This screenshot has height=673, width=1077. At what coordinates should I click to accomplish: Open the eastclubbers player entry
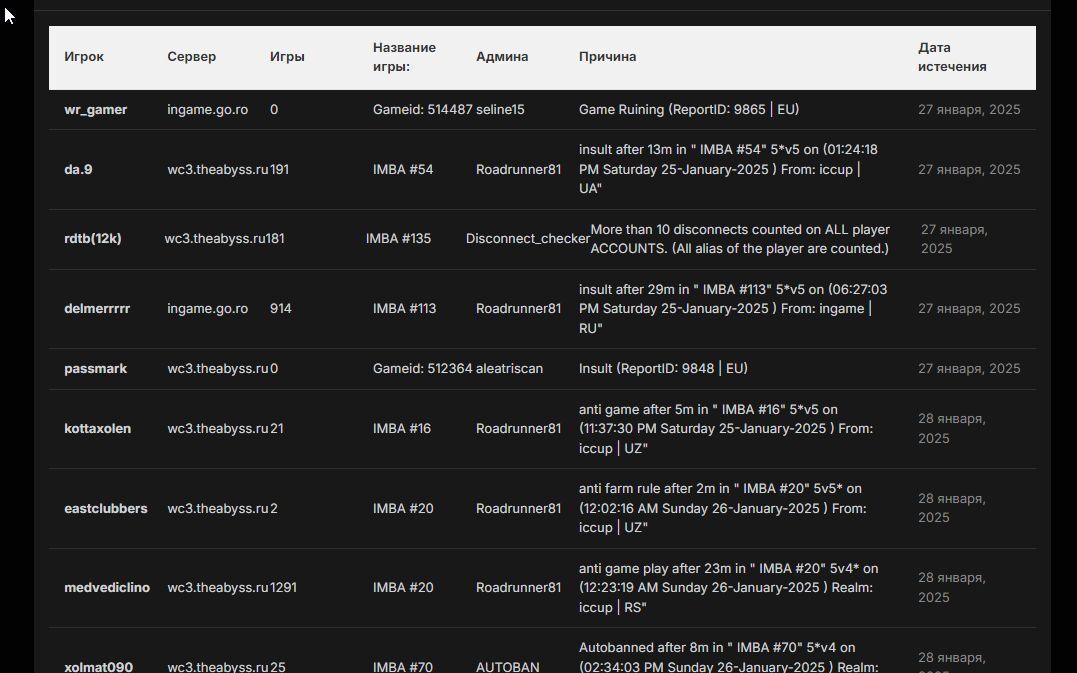point(105,509)
